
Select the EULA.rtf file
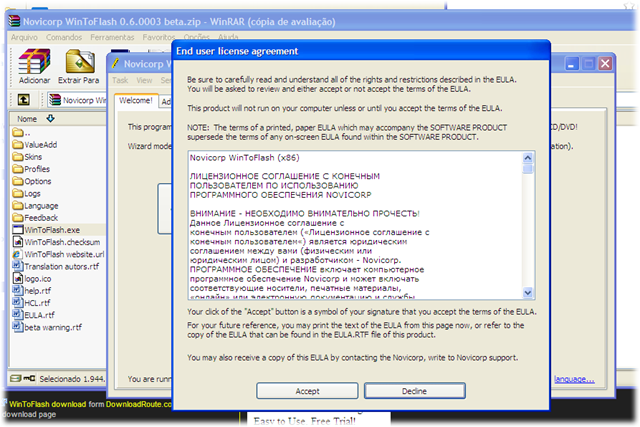point(33,315)
